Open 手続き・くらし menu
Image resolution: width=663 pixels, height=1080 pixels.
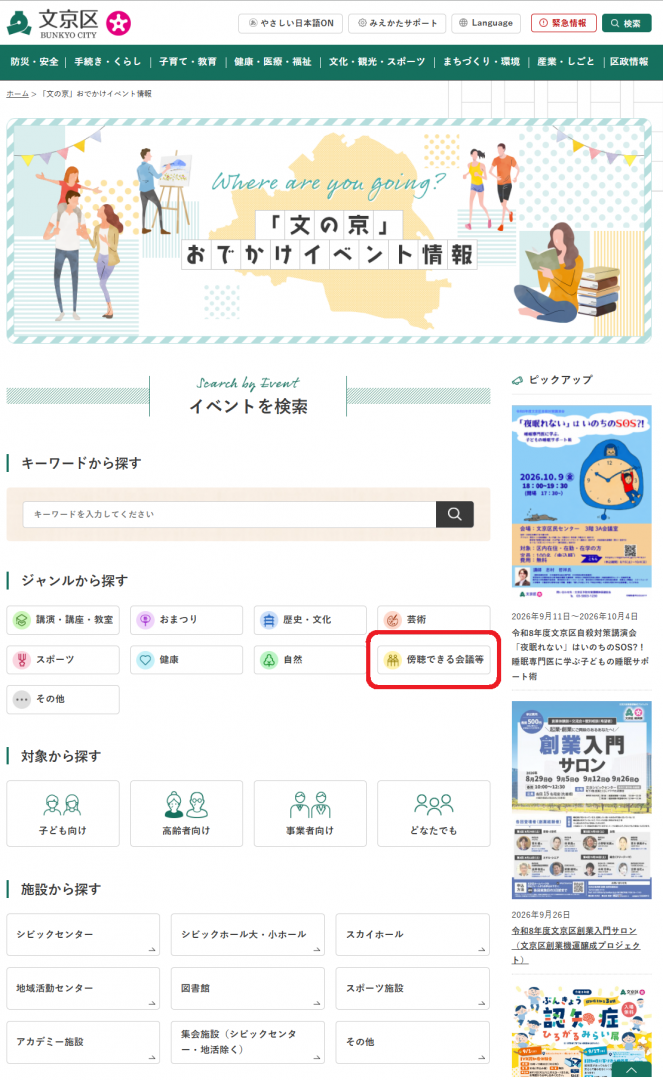[x=107, y=62]
